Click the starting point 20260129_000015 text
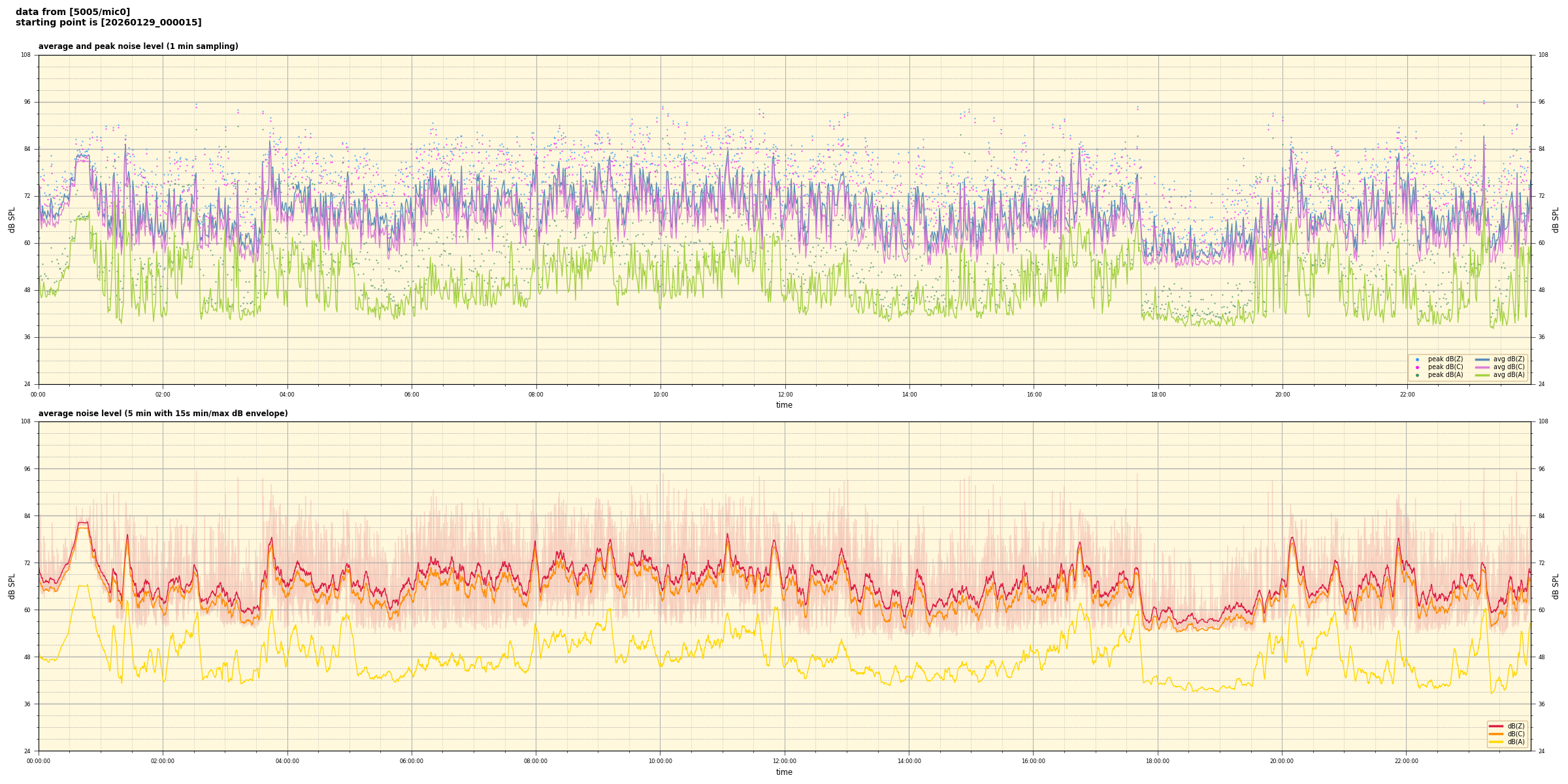Viewport: 1568px width, 784px height. pos(108,23)
